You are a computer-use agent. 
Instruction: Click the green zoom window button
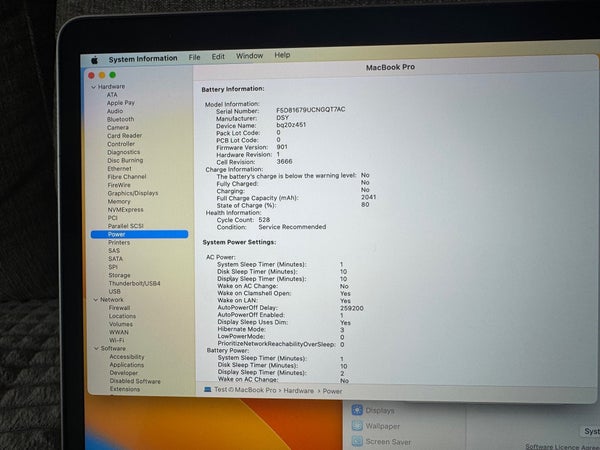(112, 75)
